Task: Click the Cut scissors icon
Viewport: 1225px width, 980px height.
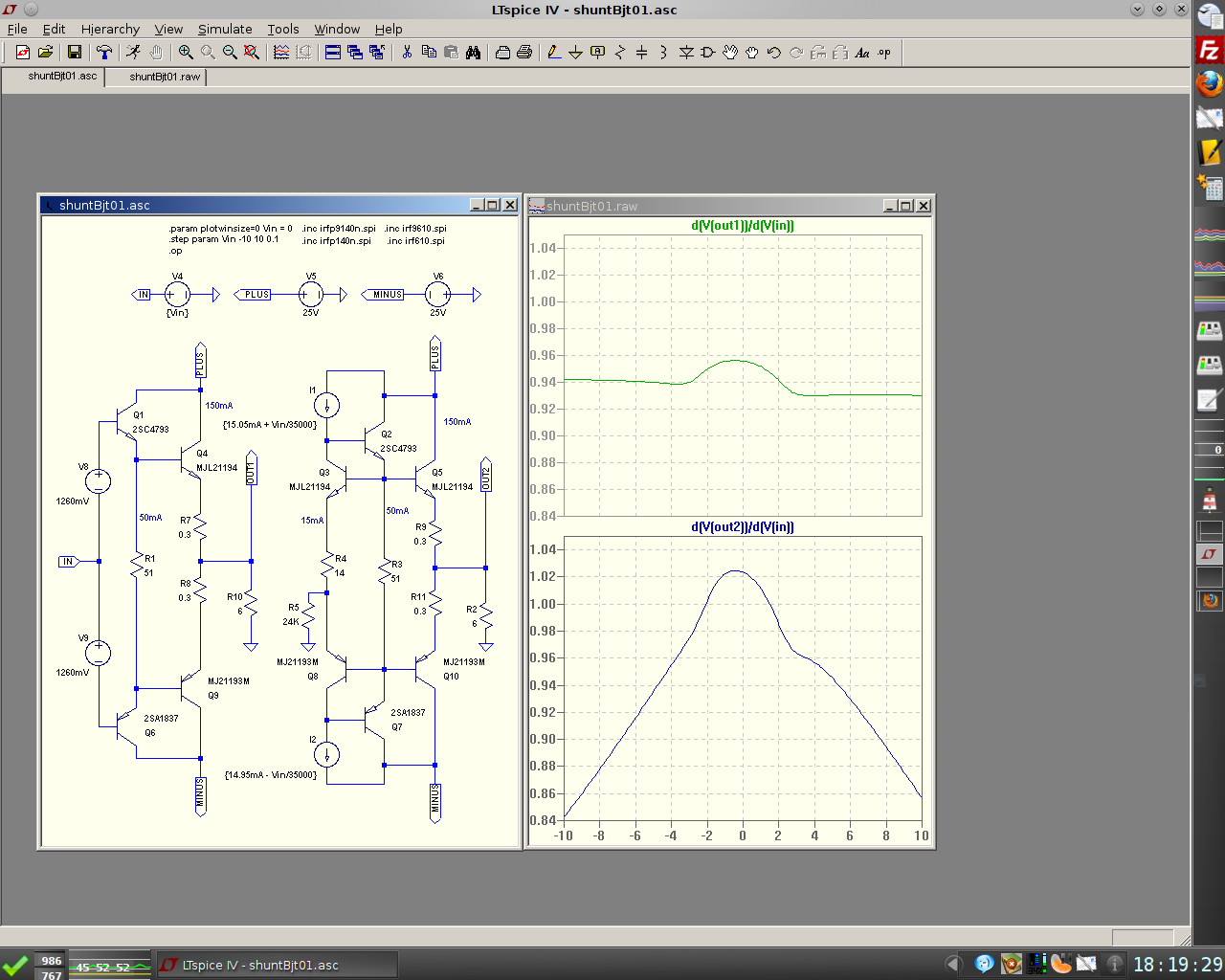Action: point(407,53)
